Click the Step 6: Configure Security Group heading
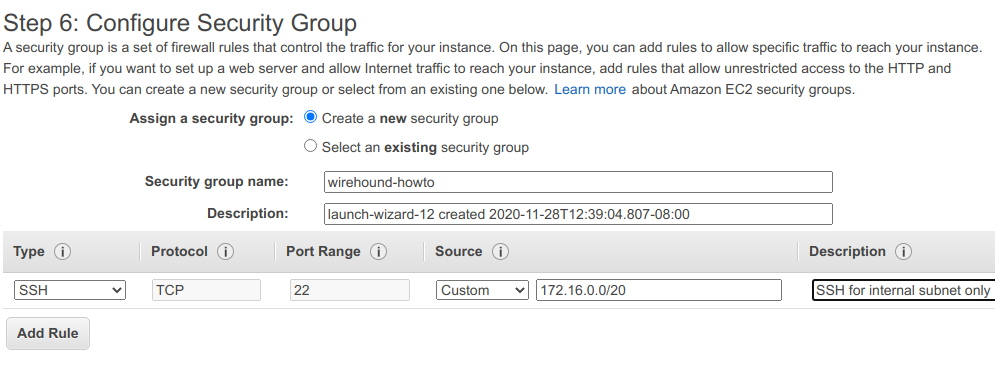Screen dimensions: 995x366 tap(180, 23)
